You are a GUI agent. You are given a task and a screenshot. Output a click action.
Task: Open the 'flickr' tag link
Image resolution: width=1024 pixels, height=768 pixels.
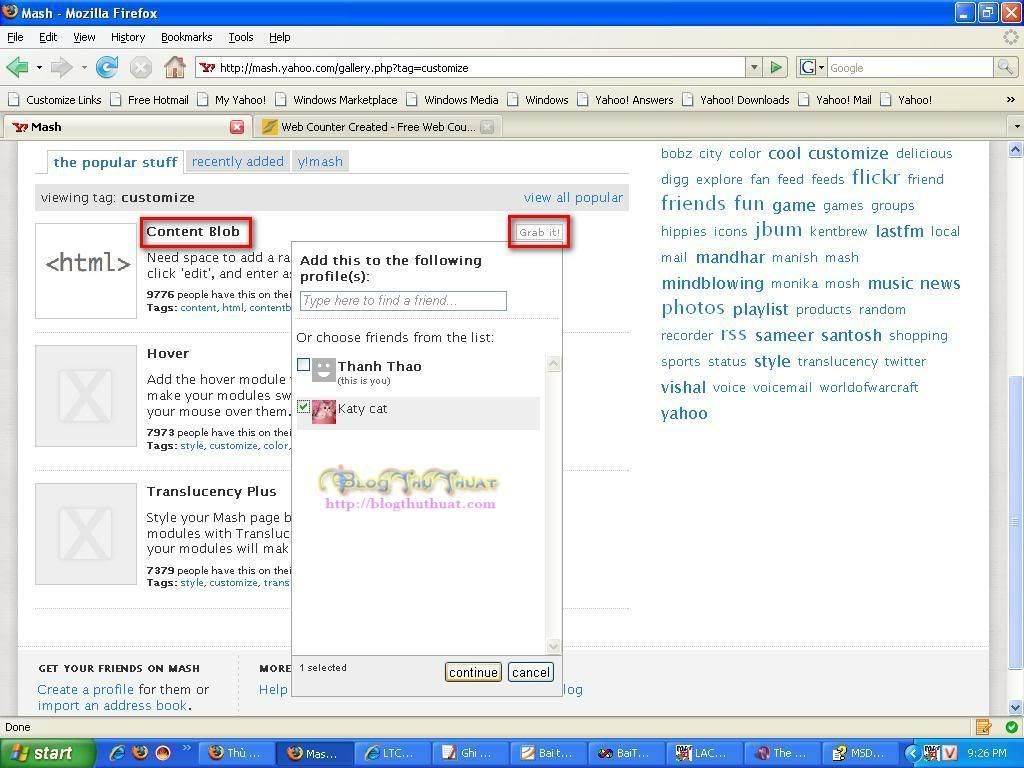tap(876, 177)
